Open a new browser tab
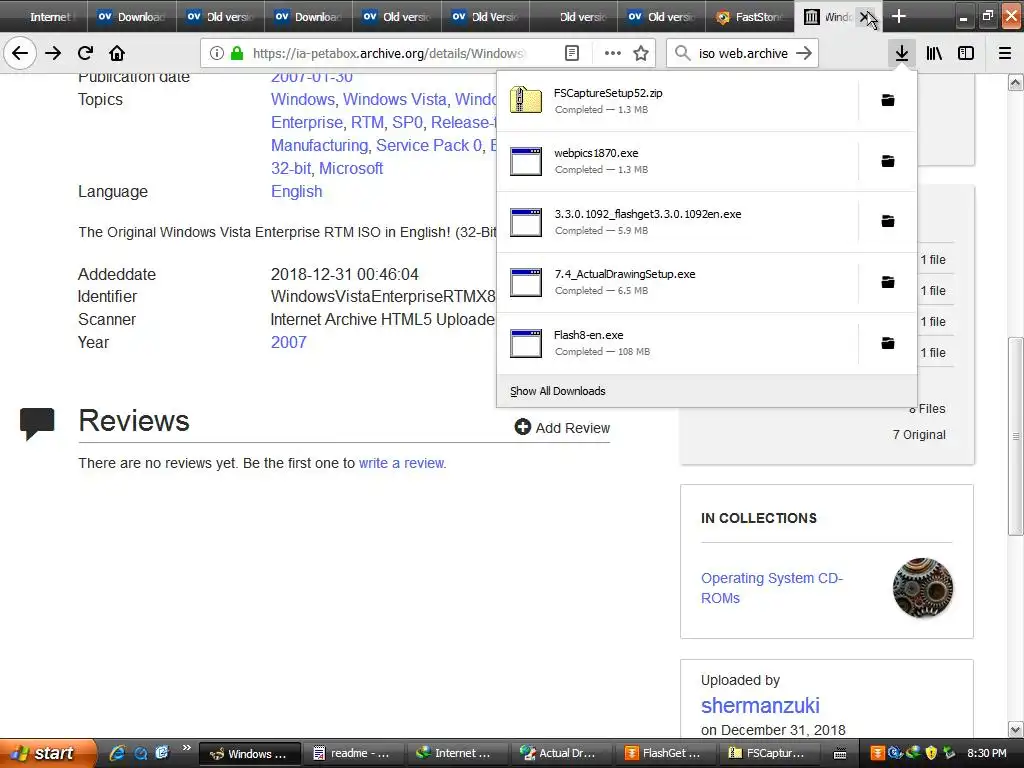 (x=899, y=16)
